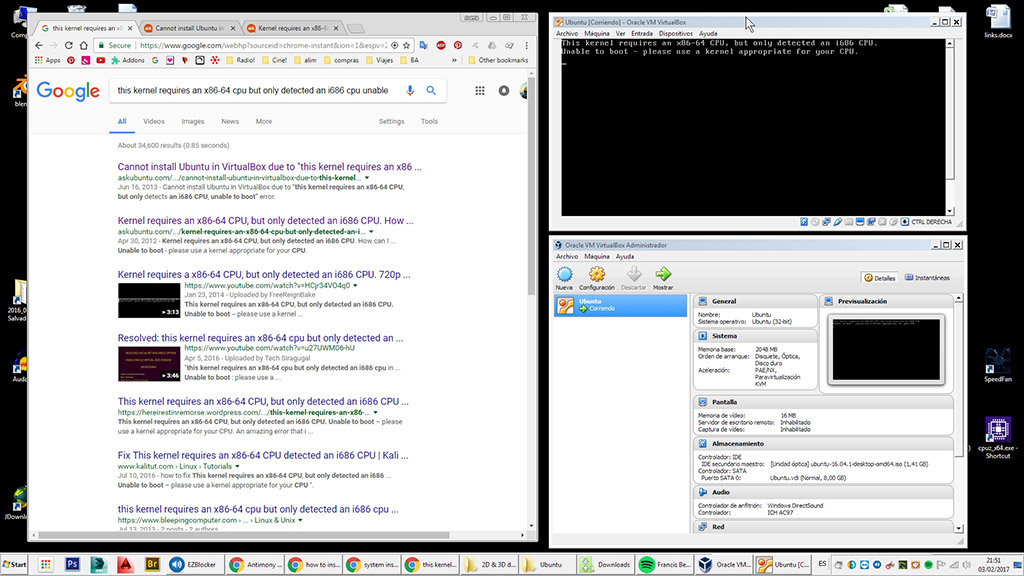This screenshot has height=576, width=1024.
Task: Open the More dropdown in Google search tabs
Action: 264,121
